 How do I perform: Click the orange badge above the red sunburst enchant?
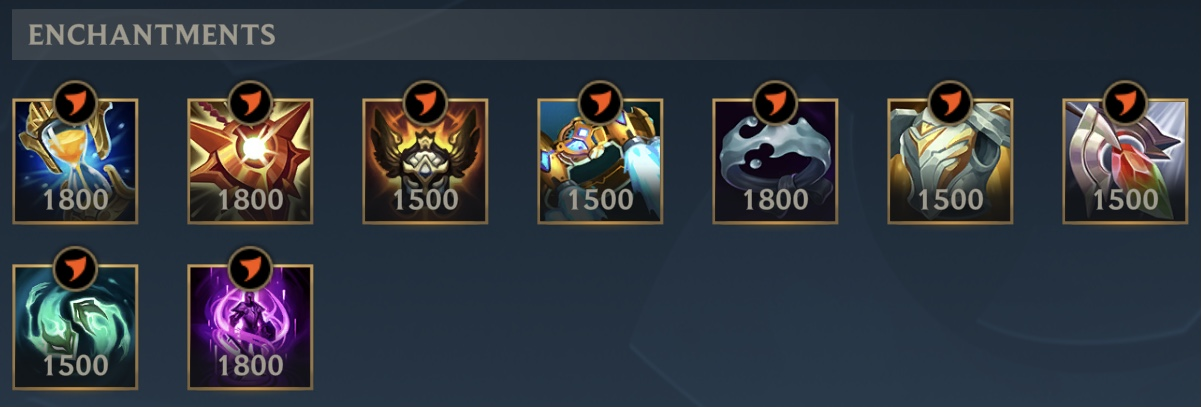click(250, 102)
